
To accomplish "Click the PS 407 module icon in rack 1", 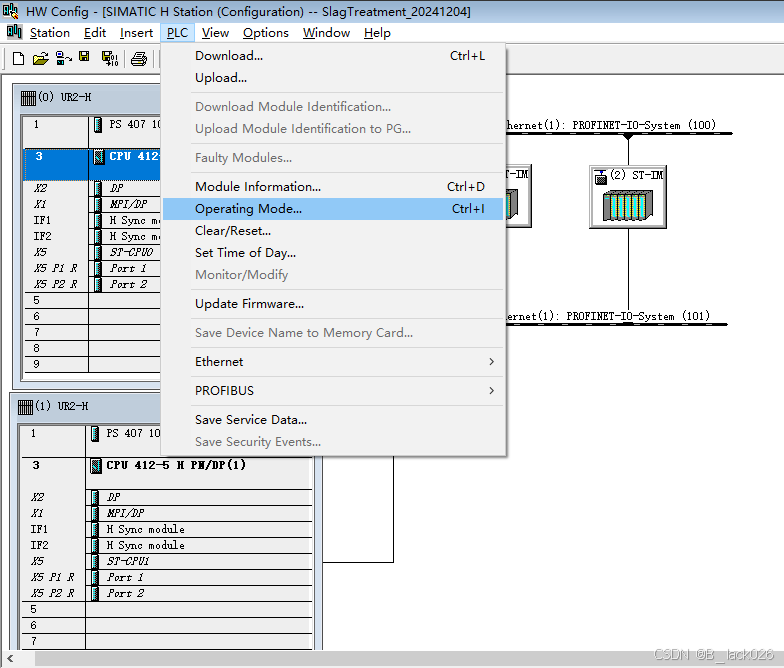I will pyautogui.click(x=94, y=434).
